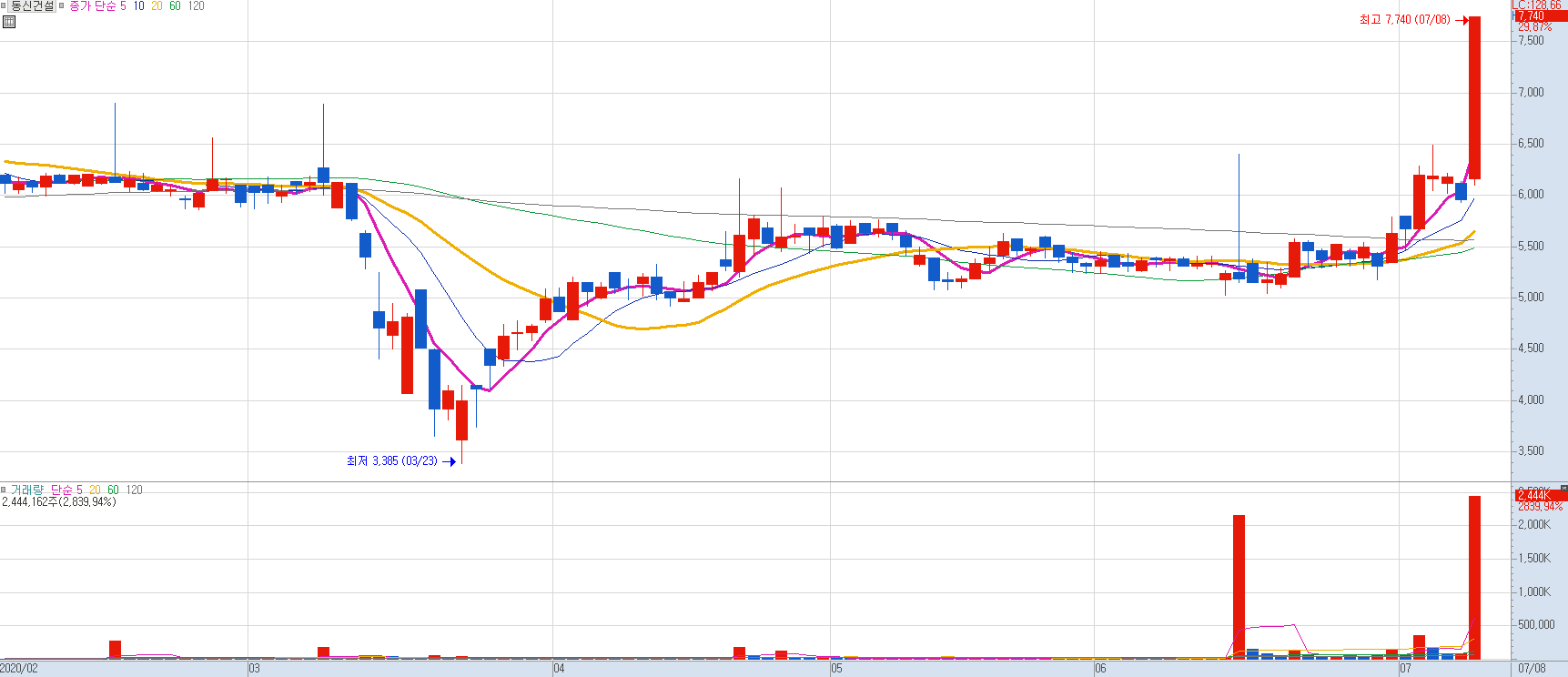
Task: Click the tall red July 8 candlestick
Action: pos(1475,97)
